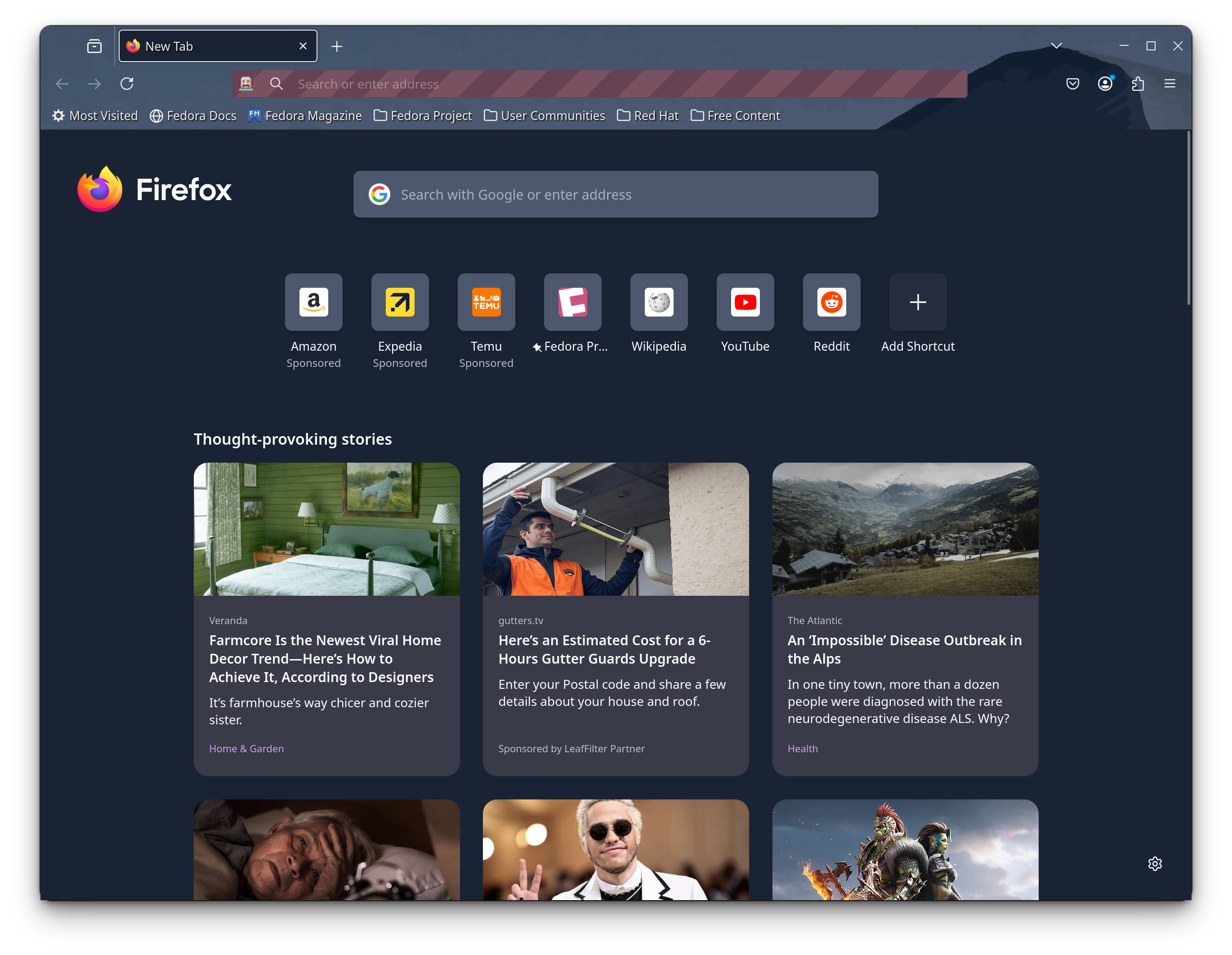The image size is (1232, 955).
Task: Open the Fedora Docs bookmark
Action: 193,116
